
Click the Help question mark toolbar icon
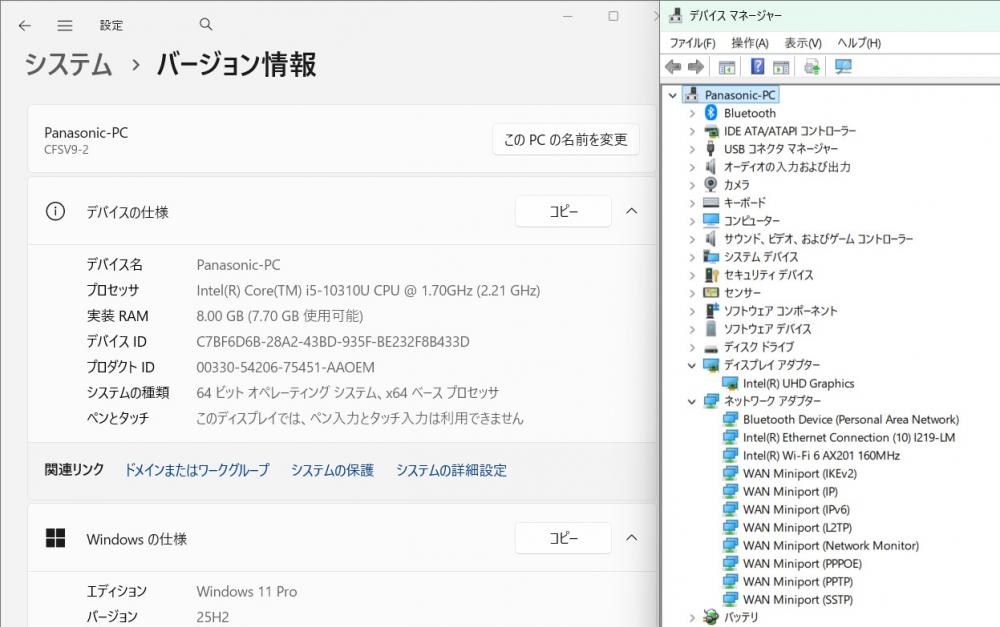click(757, 67)
